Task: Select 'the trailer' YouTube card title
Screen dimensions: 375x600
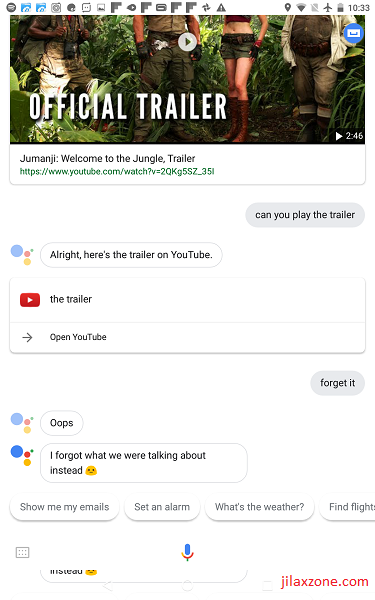Action: pos(71,299)
